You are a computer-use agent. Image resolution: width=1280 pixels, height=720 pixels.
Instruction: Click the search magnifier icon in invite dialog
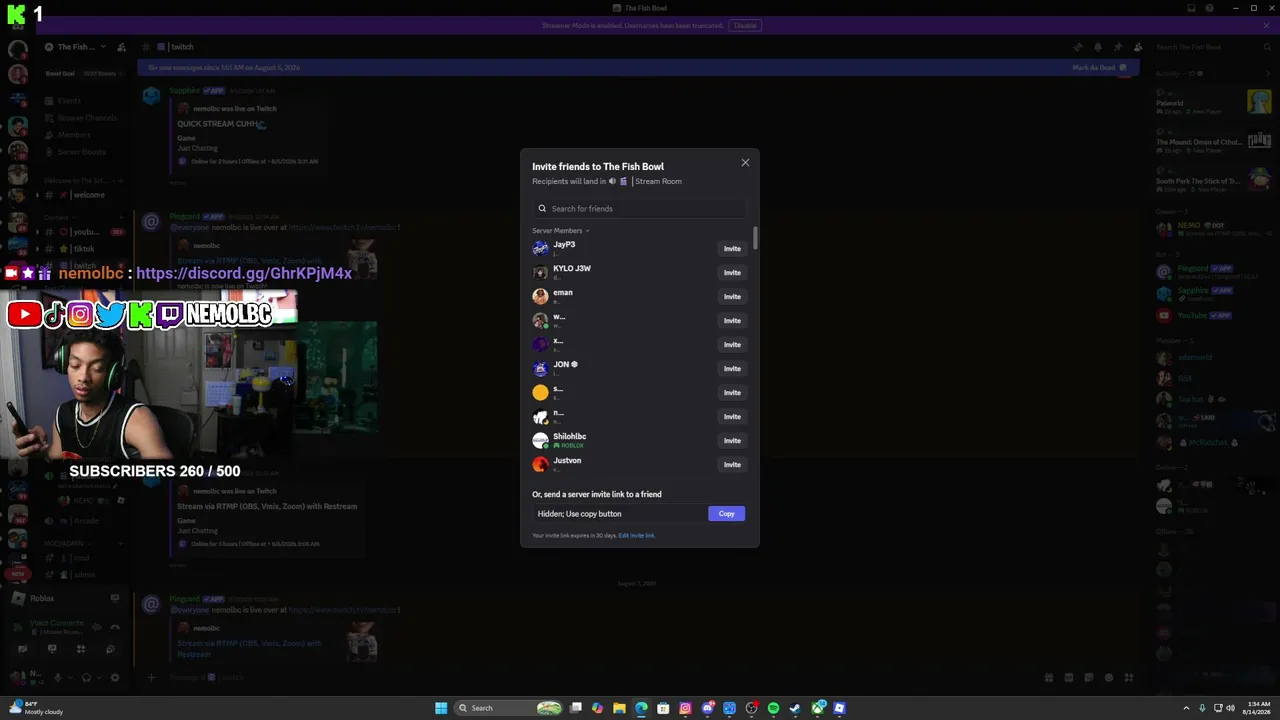[542, 209]
